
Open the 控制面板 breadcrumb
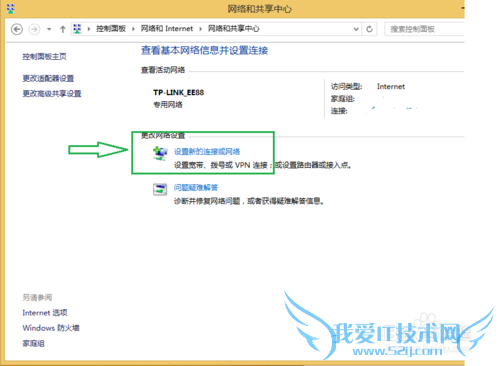[x=111, y=29]
